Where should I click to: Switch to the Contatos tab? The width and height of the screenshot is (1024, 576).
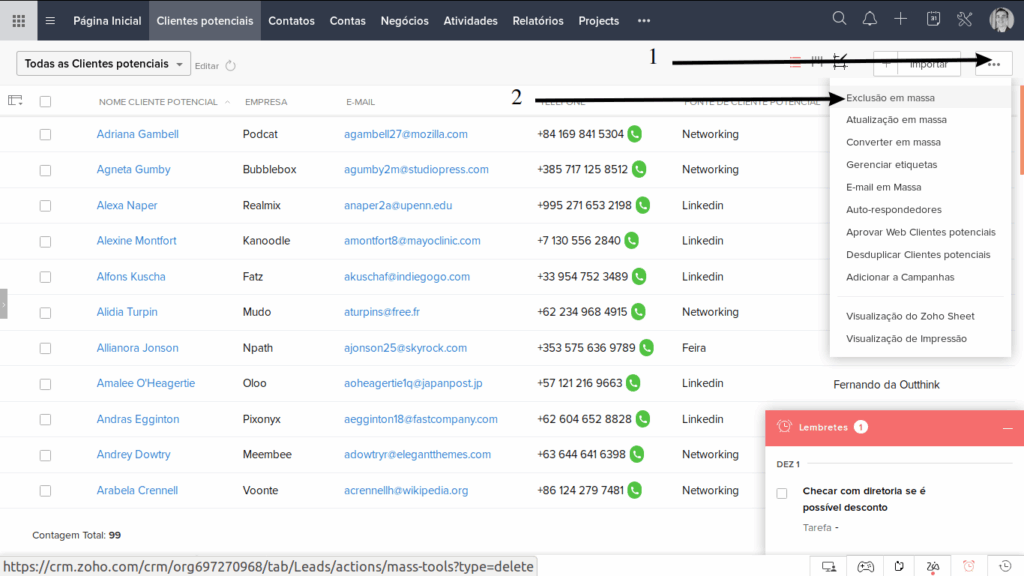[x=291, y=21]
